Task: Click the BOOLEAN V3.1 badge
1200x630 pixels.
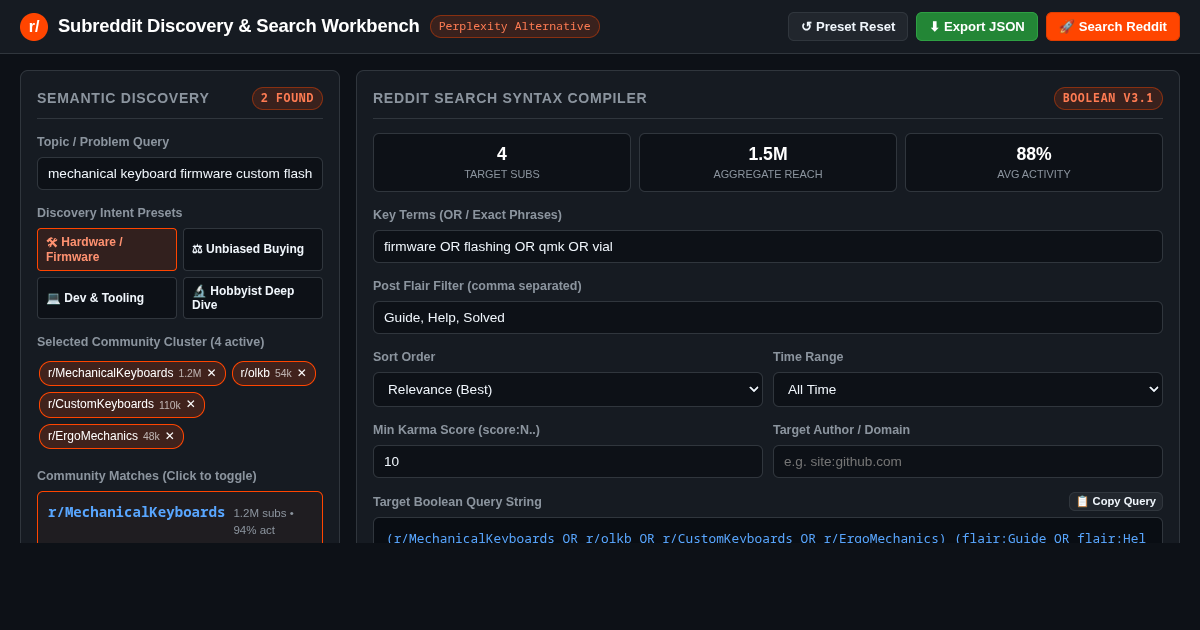Action: click(1108, 98)
